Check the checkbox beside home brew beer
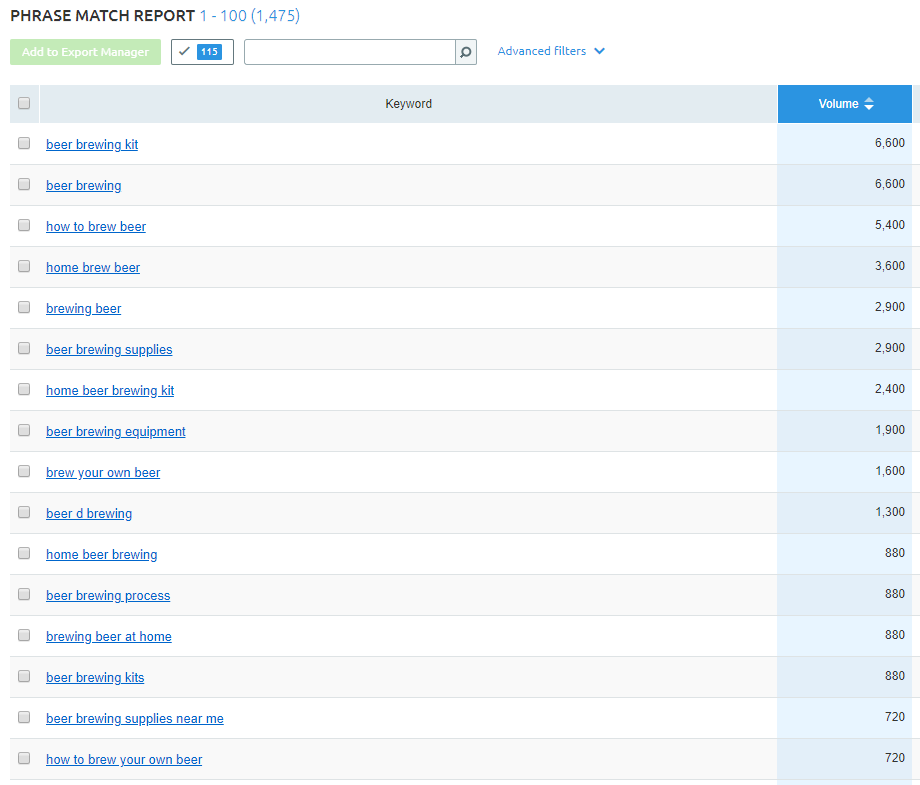 (23, 266)
